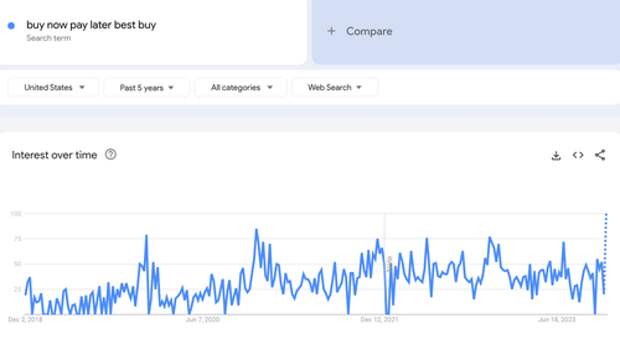Viewport: 620px width, 360px height.
Task: Click the Interest over time heading
Action: click(x=54, y=155)
